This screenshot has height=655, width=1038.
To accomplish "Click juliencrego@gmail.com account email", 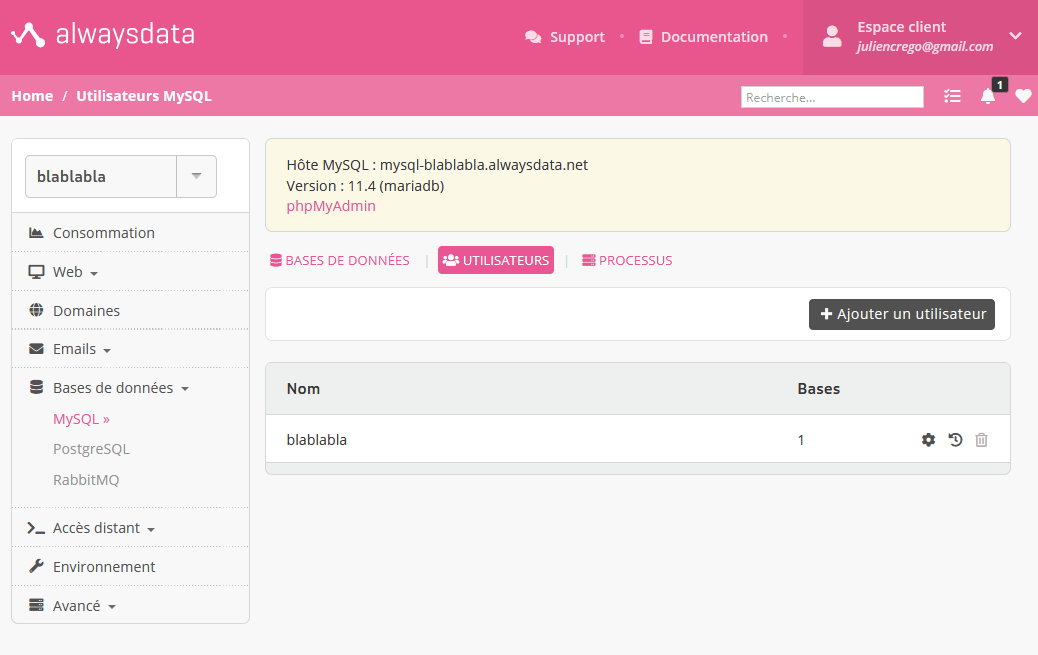I will (x=925, y=46).
